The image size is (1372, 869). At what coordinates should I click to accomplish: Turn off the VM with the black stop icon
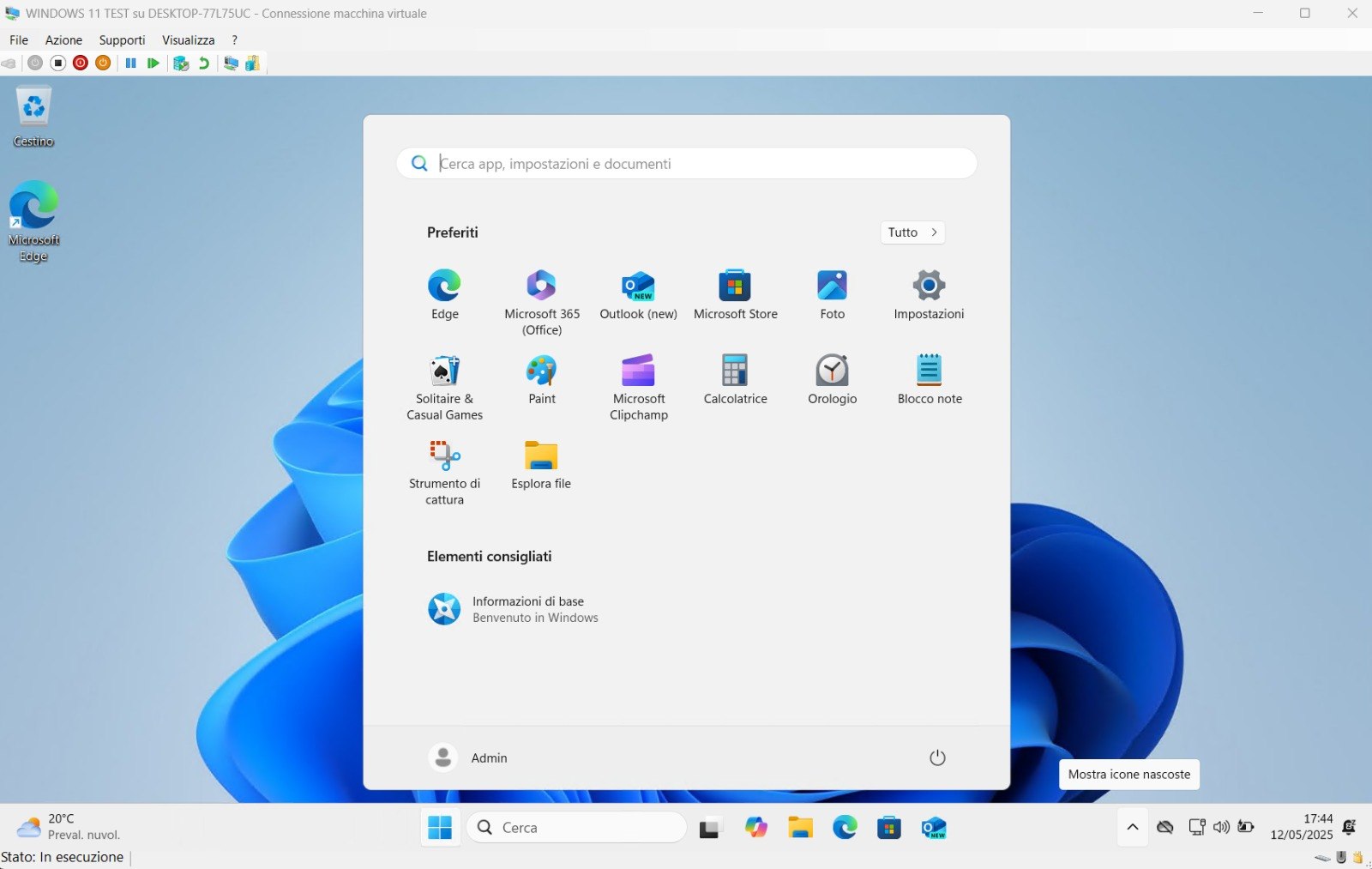click(x=58, y=63)
